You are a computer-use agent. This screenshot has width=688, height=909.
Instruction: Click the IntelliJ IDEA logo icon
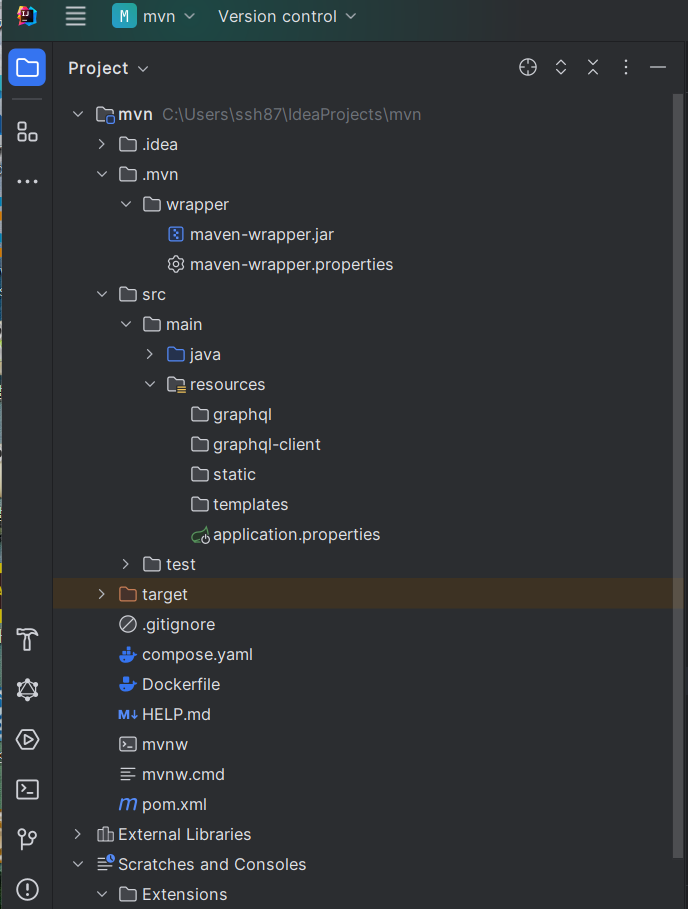(27, 16)
